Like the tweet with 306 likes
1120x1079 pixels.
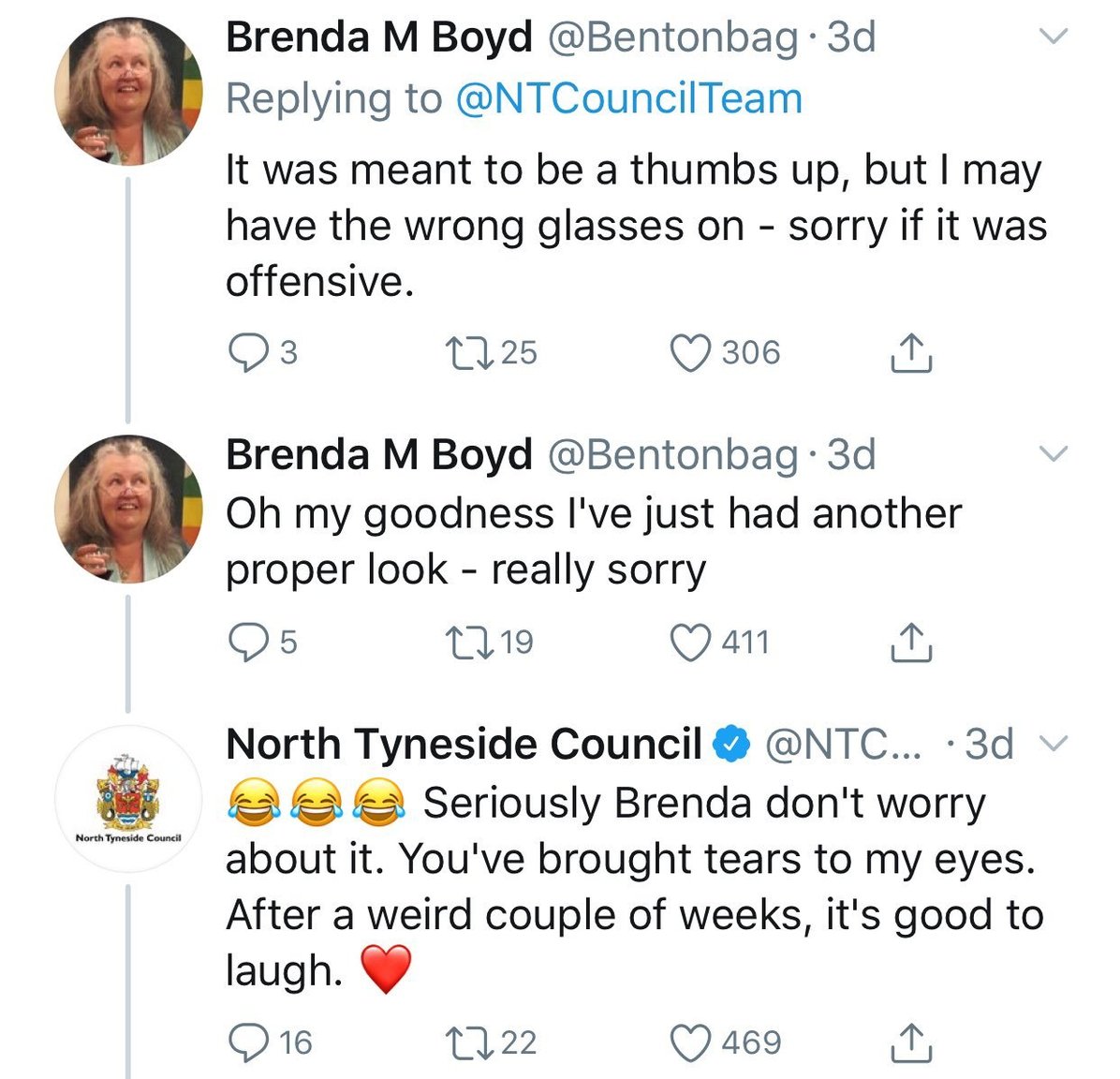(x=692, y=353)
